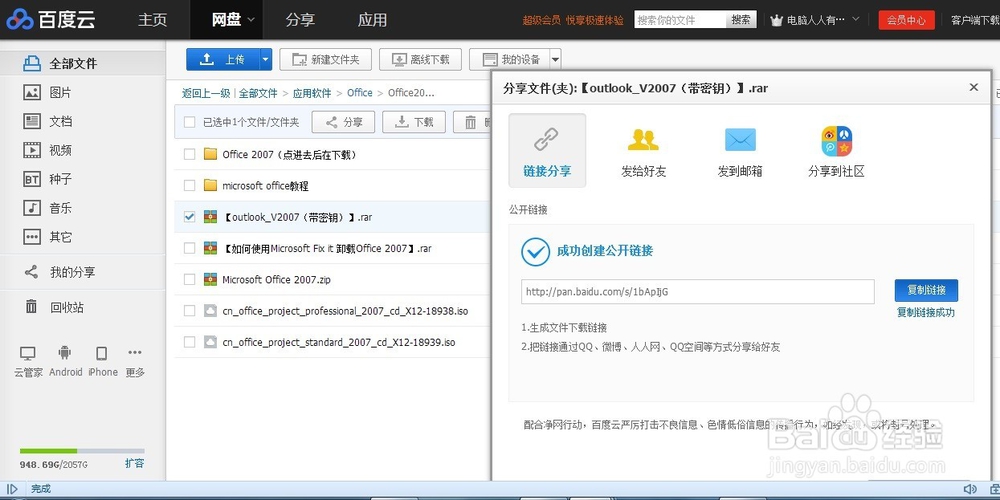Go to the 应用 tab
Screen dimensions: 1000x500
pyautogui.click(x=372, y=20)
